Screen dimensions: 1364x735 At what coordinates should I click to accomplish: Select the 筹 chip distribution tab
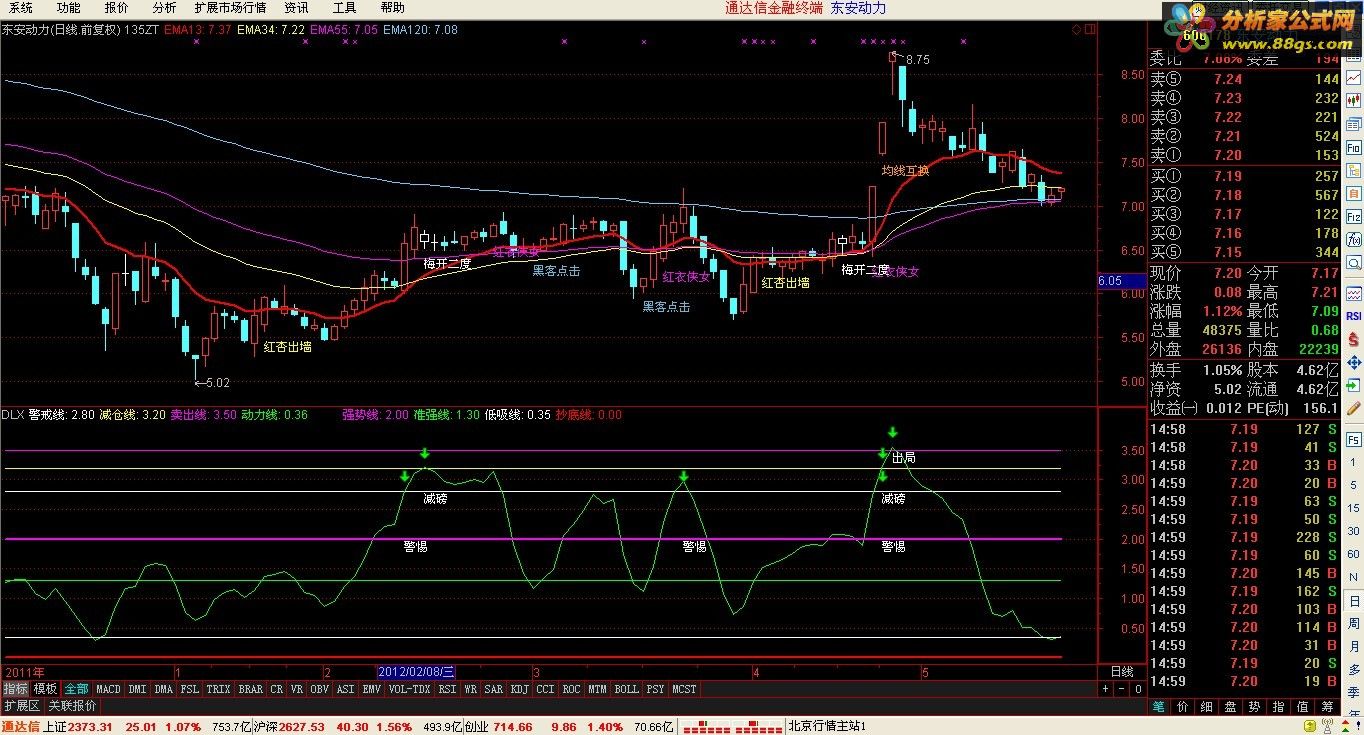point(1327,707)
